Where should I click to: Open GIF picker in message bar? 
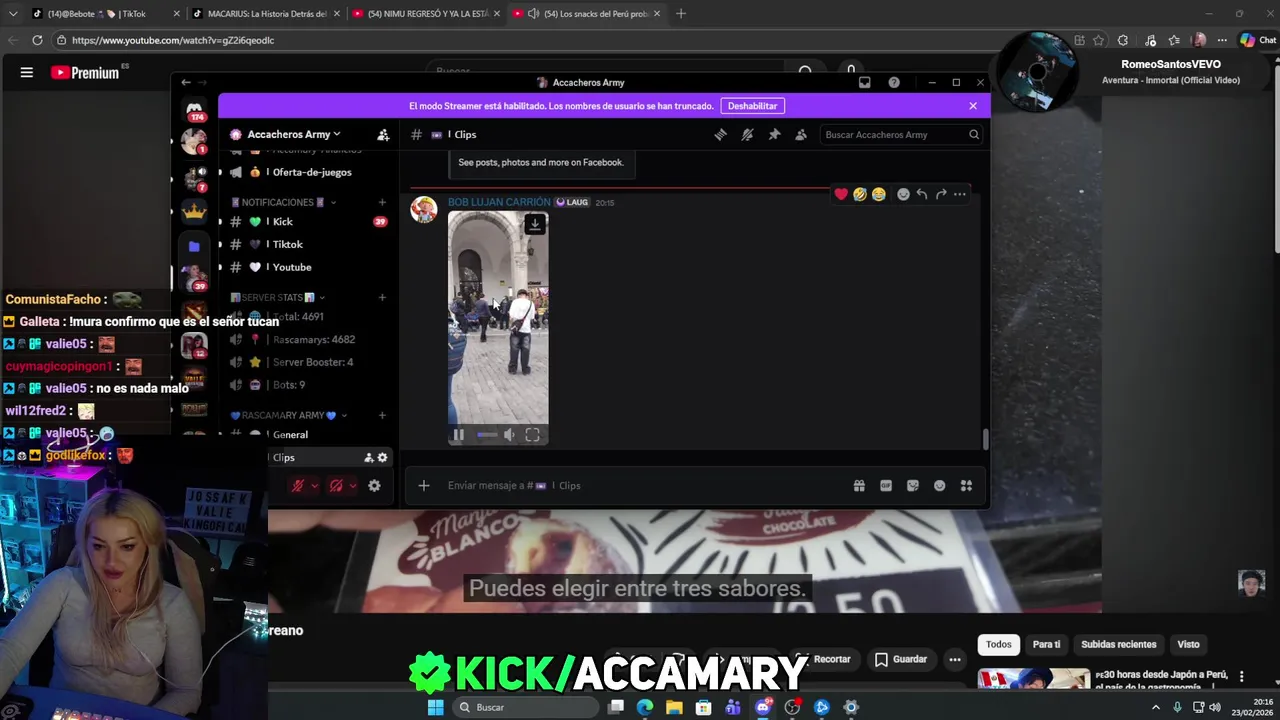(886, 485)
